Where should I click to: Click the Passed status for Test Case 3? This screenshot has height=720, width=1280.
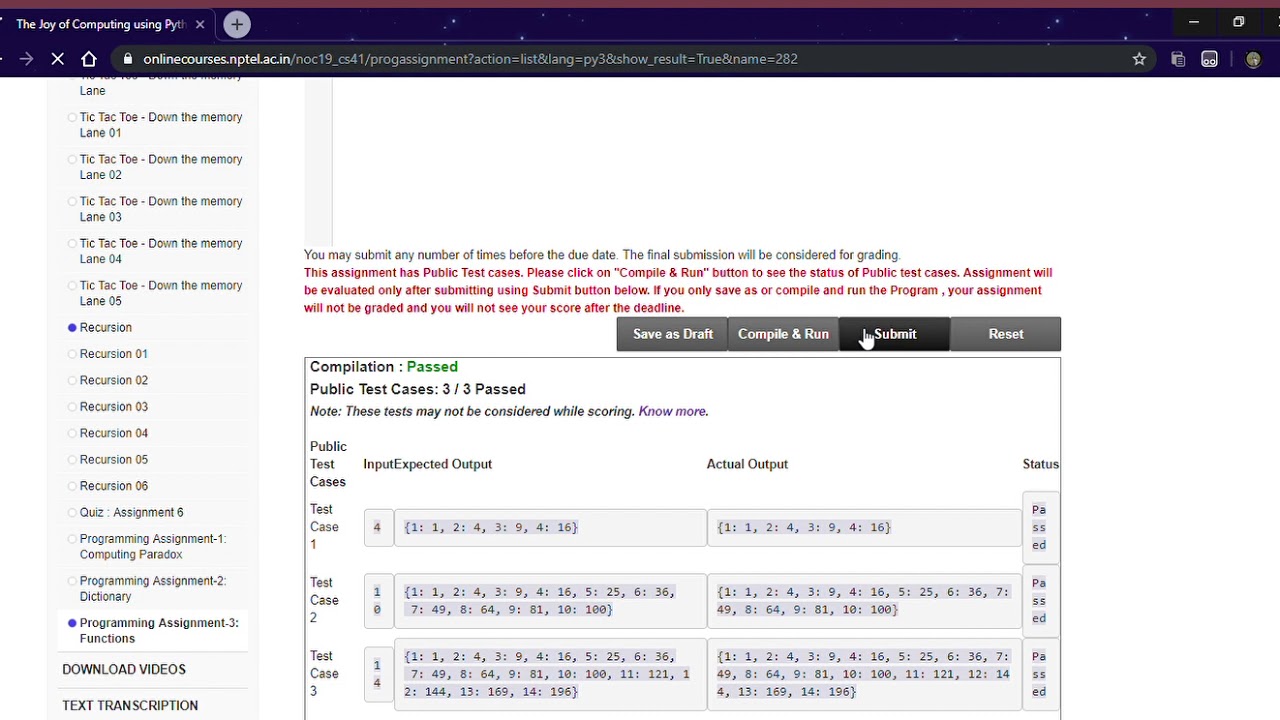point(1039,673)
